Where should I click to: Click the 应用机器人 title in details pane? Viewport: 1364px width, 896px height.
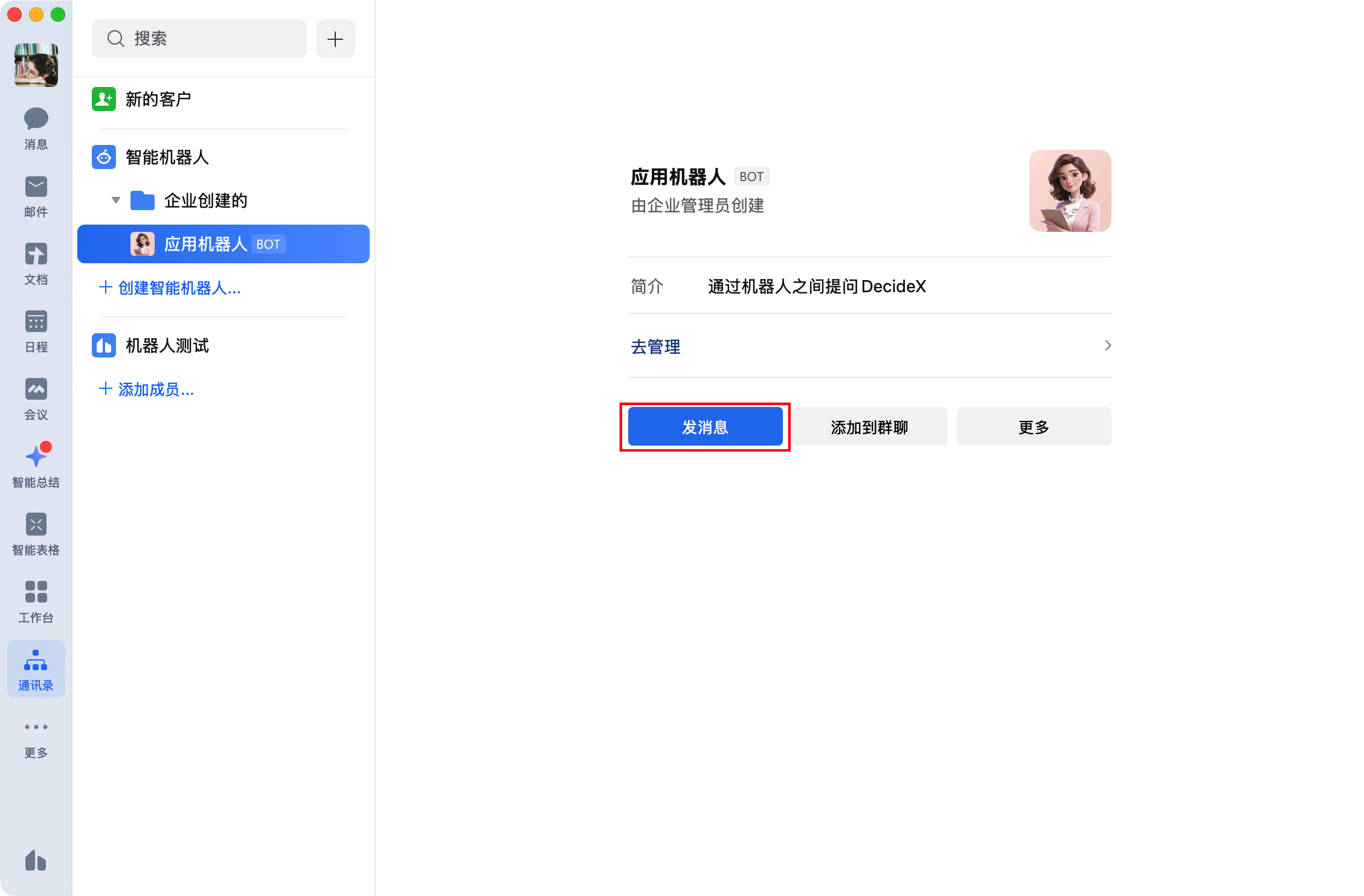(678, 177)
